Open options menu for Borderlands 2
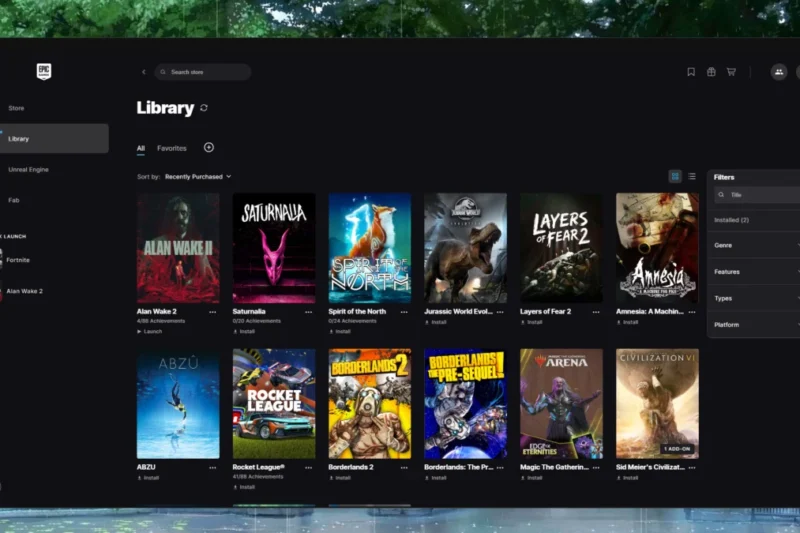800x533 pixels. (404, 468)
